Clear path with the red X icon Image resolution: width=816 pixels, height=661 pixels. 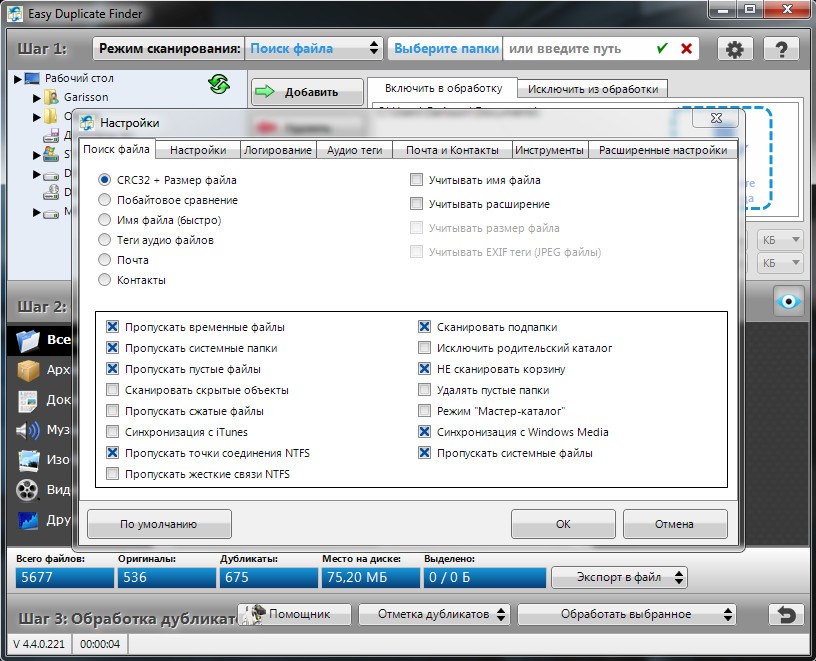[686, 48]
